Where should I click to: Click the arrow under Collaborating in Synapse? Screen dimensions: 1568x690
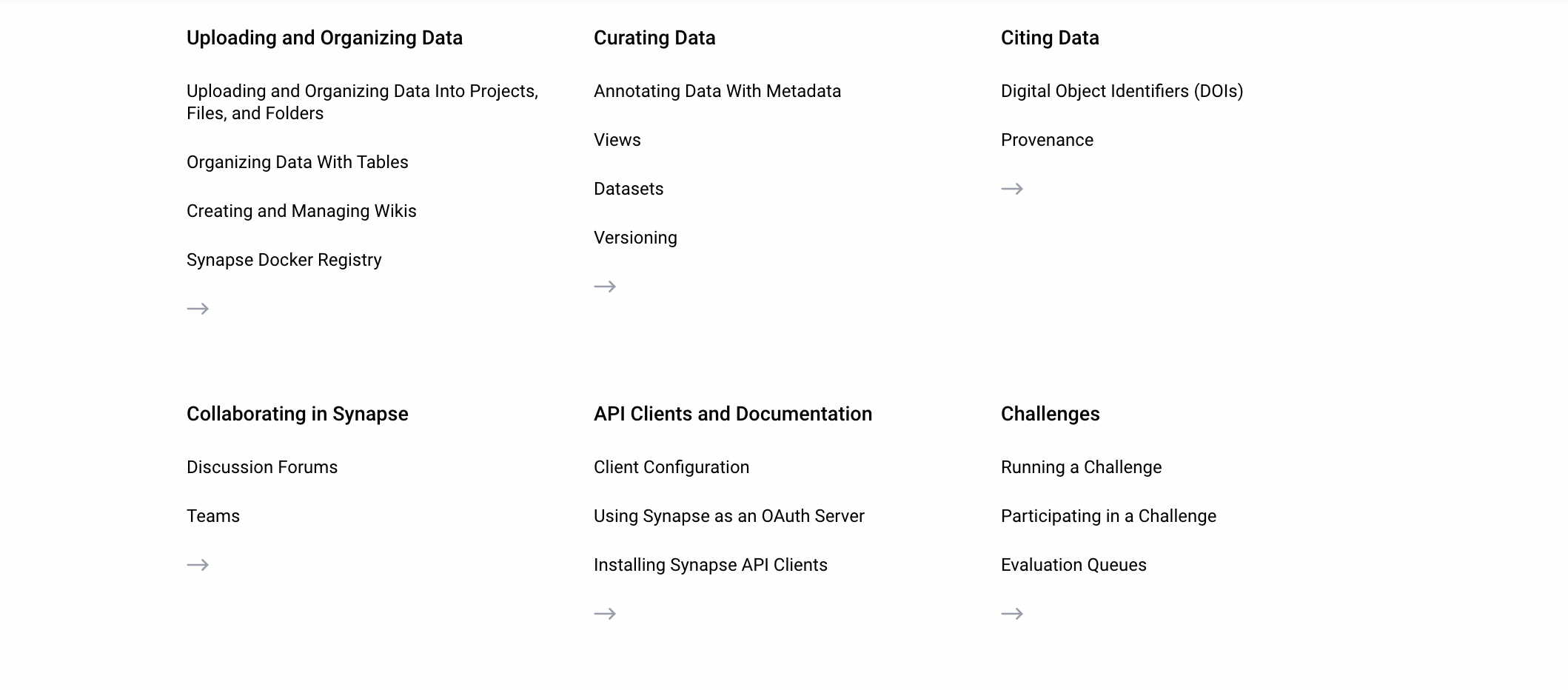tap(198, 565)
